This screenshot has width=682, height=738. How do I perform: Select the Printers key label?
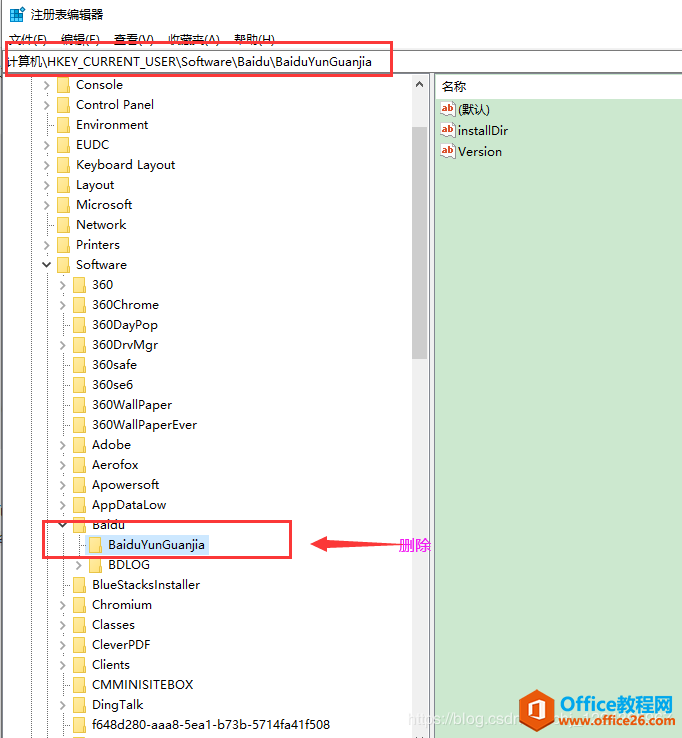(98, 245)
